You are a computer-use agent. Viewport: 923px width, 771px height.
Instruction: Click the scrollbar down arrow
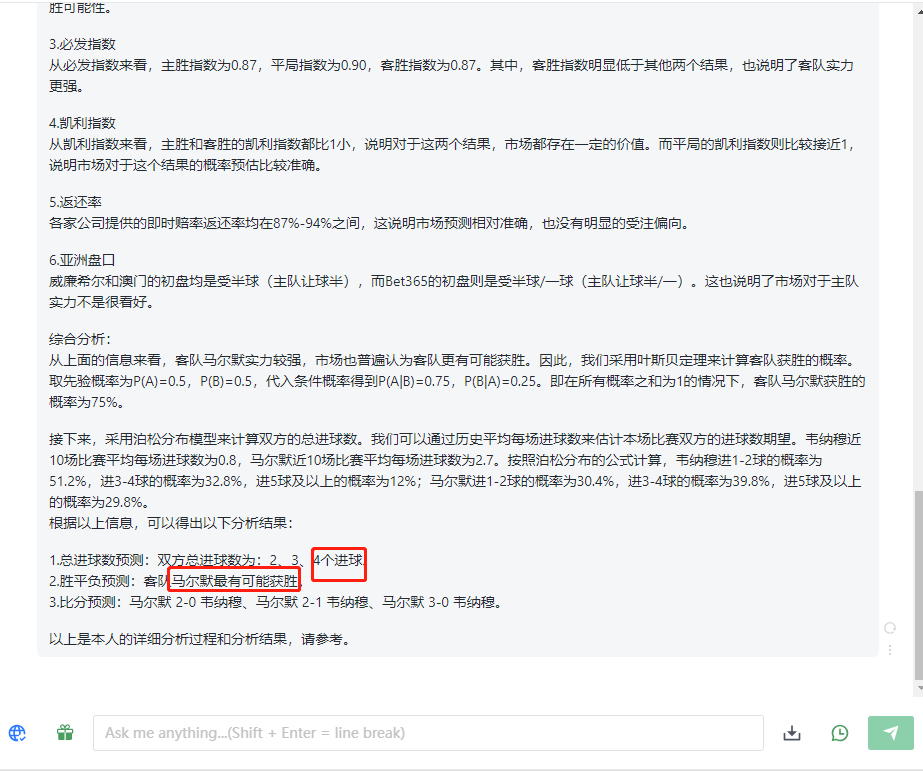(919, 687)
